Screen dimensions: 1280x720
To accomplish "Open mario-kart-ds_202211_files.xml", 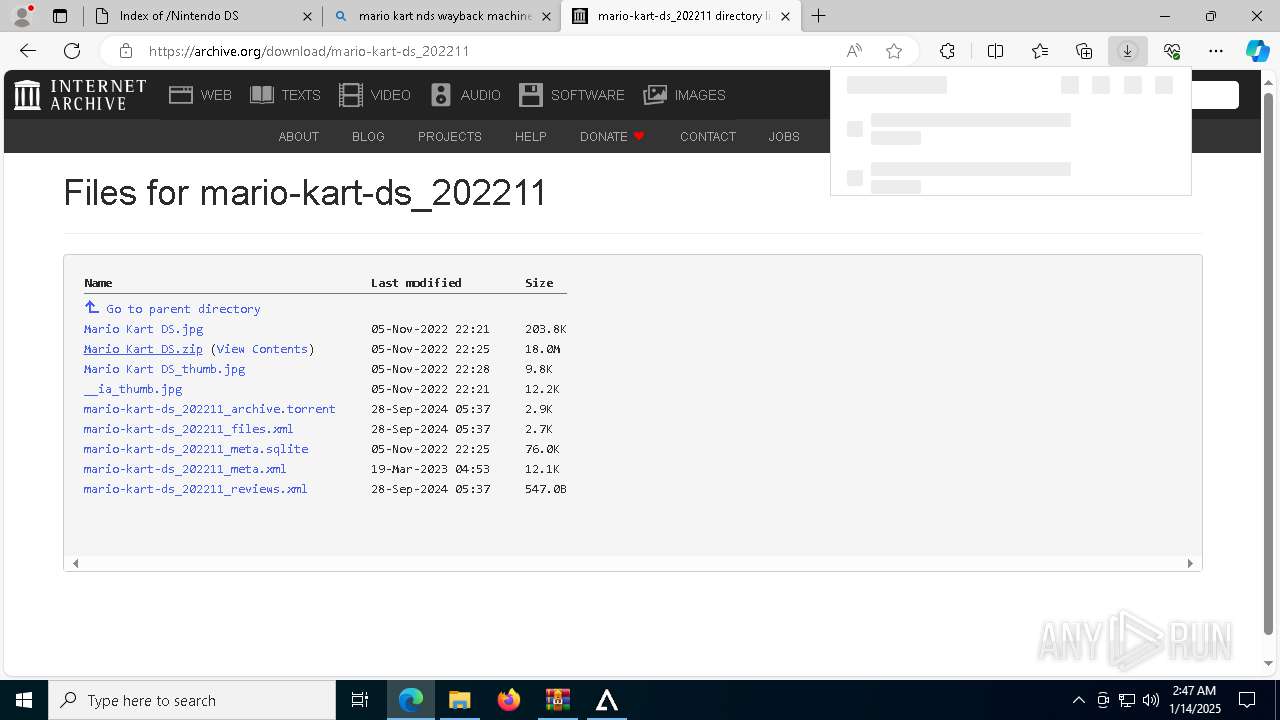I will coord(188,429).
